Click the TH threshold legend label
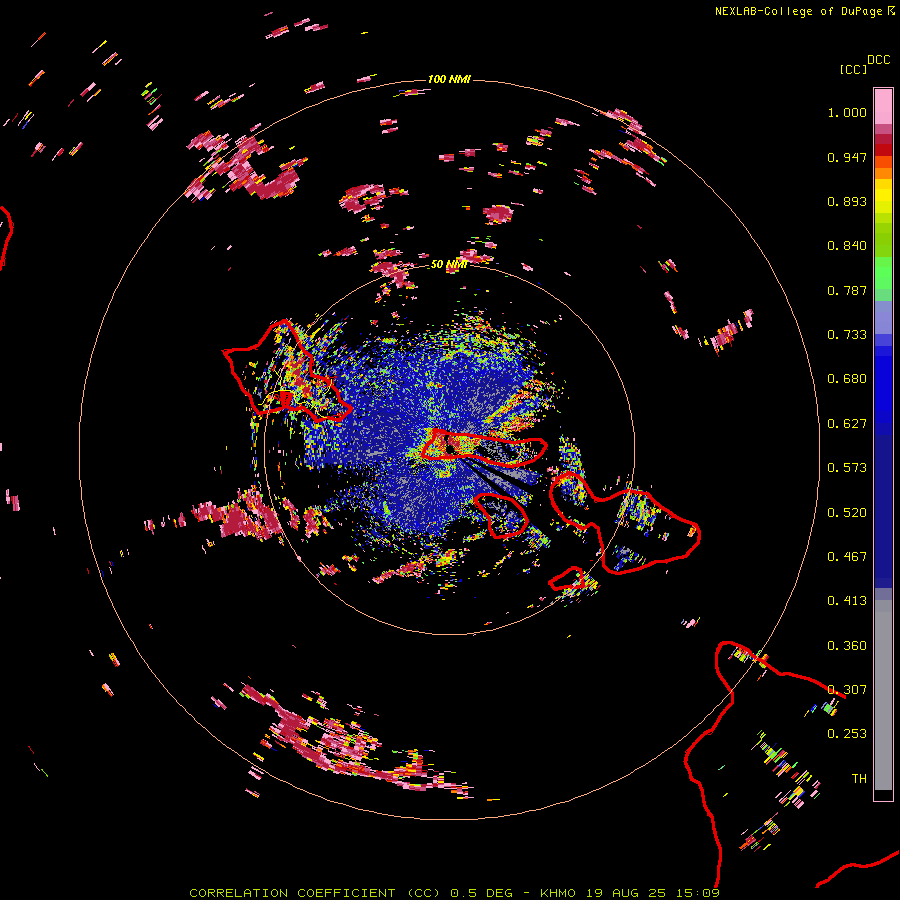 click(x=859, y=779)
